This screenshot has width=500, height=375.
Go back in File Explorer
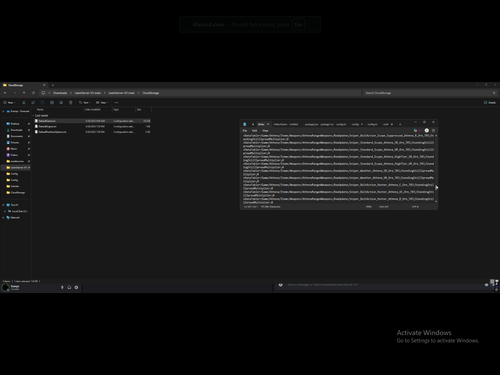[5, 93]
